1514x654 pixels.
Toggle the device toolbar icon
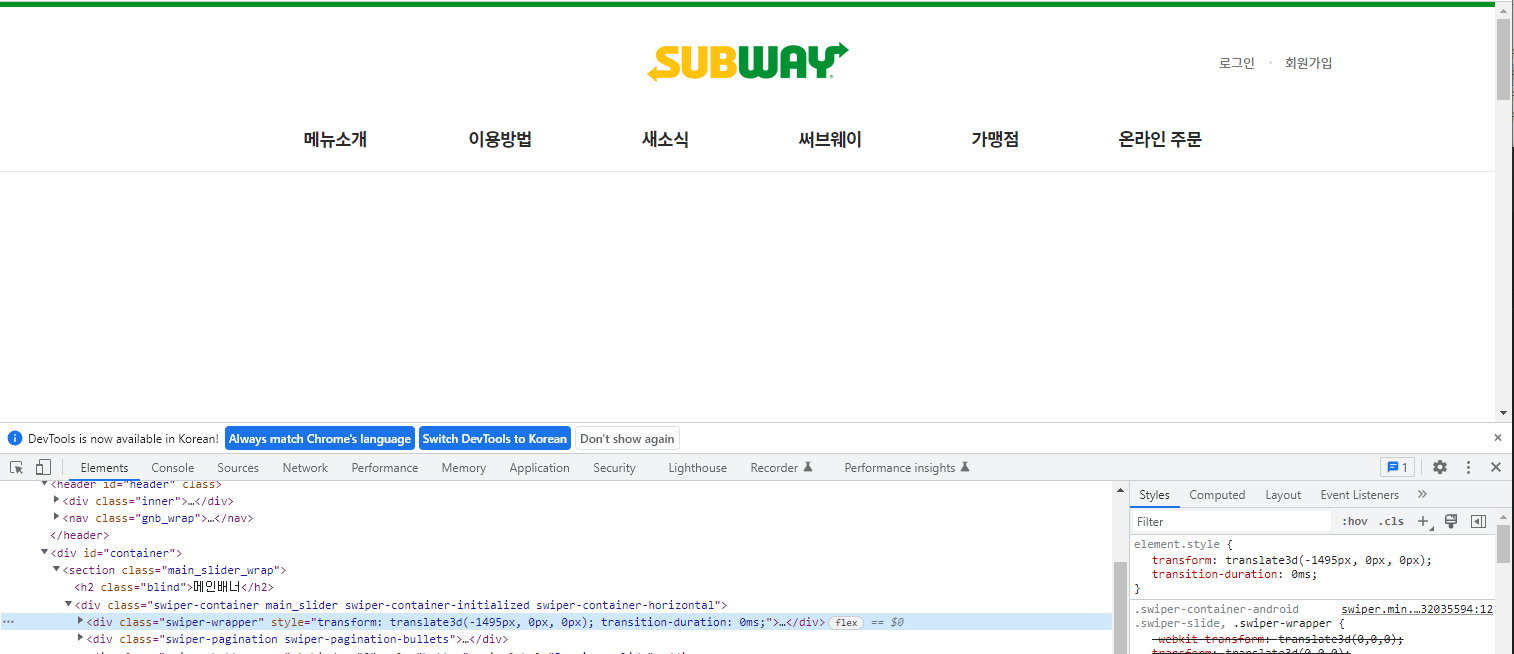click(43, 467)
